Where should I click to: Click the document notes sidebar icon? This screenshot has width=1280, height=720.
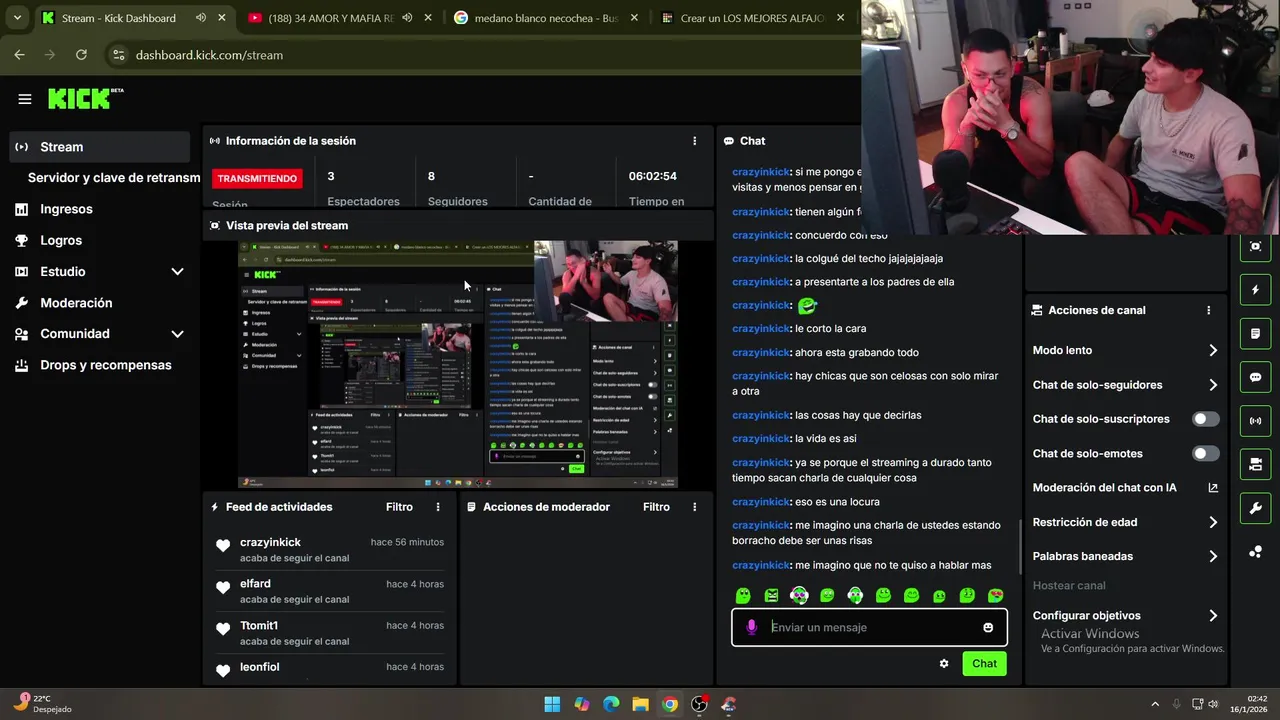(1256, 334)
